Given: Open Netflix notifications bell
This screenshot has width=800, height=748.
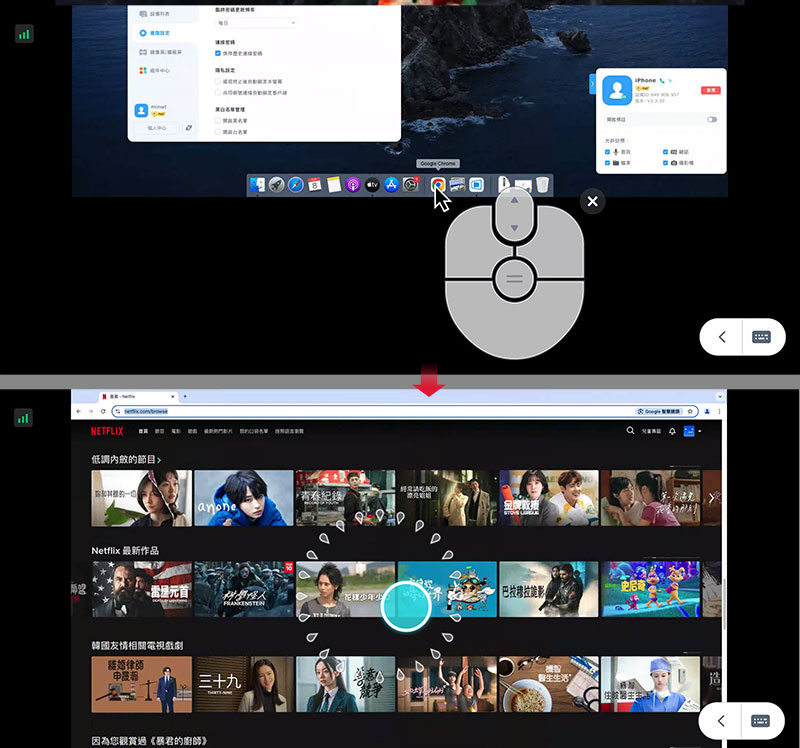Looking at the screenshot, I should coord(670,431).
